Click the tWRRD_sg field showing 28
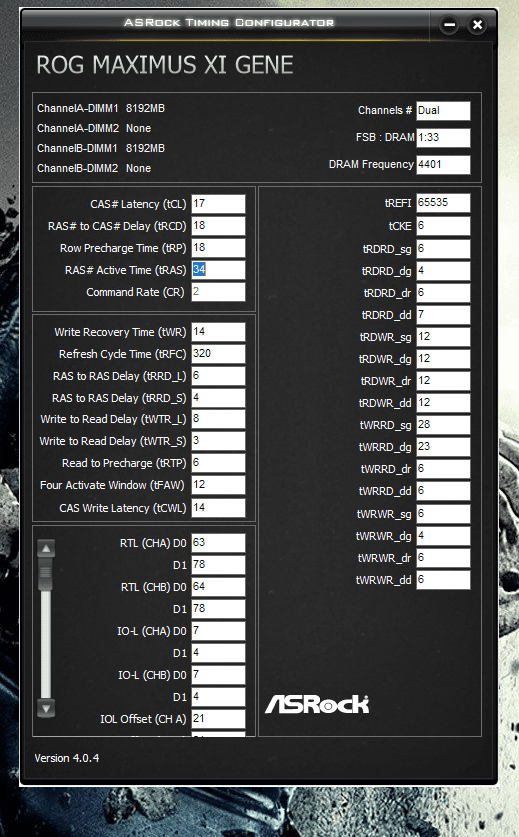The width and height of the screenshot is (519, 837). (443, 425)
